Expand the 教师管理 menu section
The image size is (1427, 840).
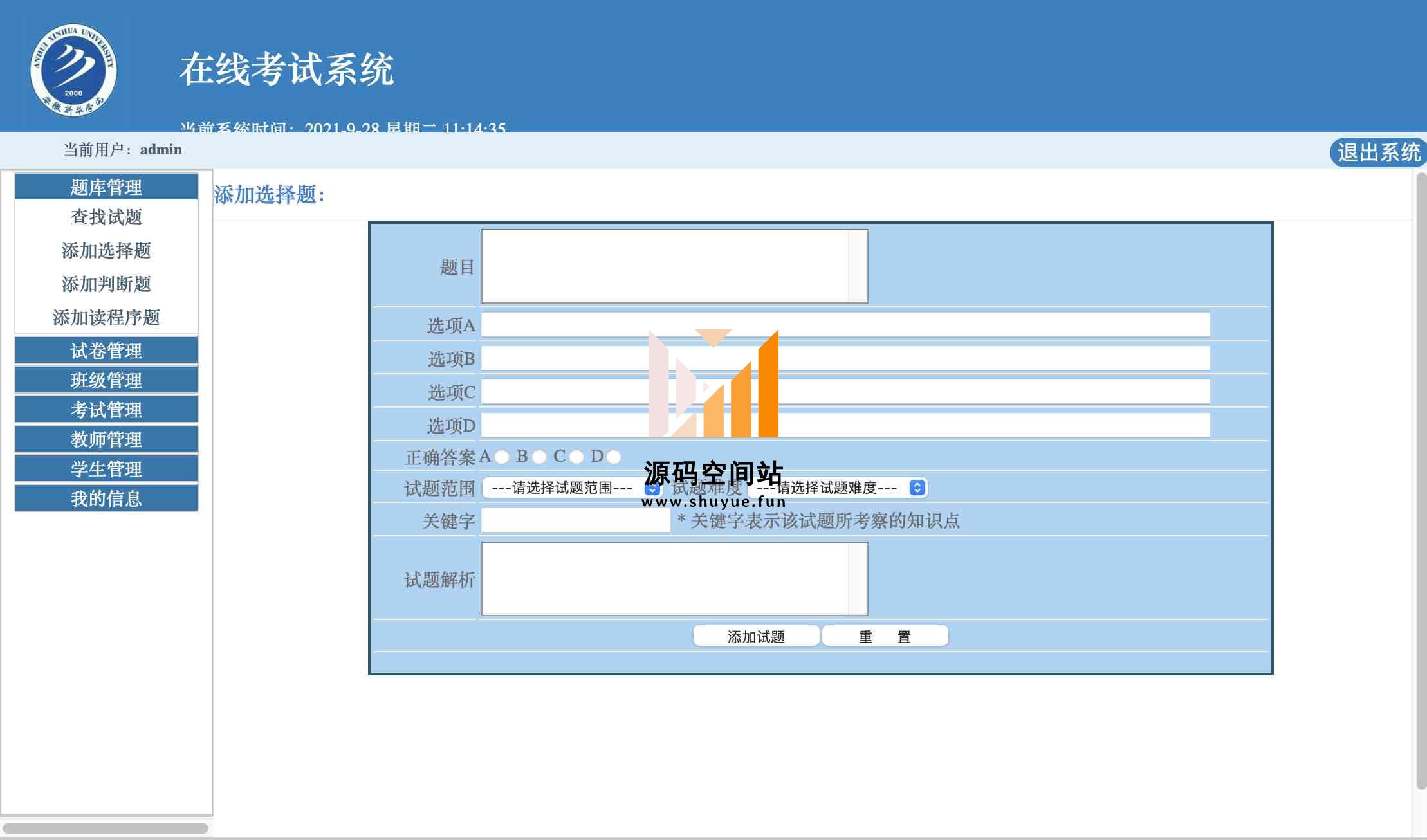coord(106,439)
